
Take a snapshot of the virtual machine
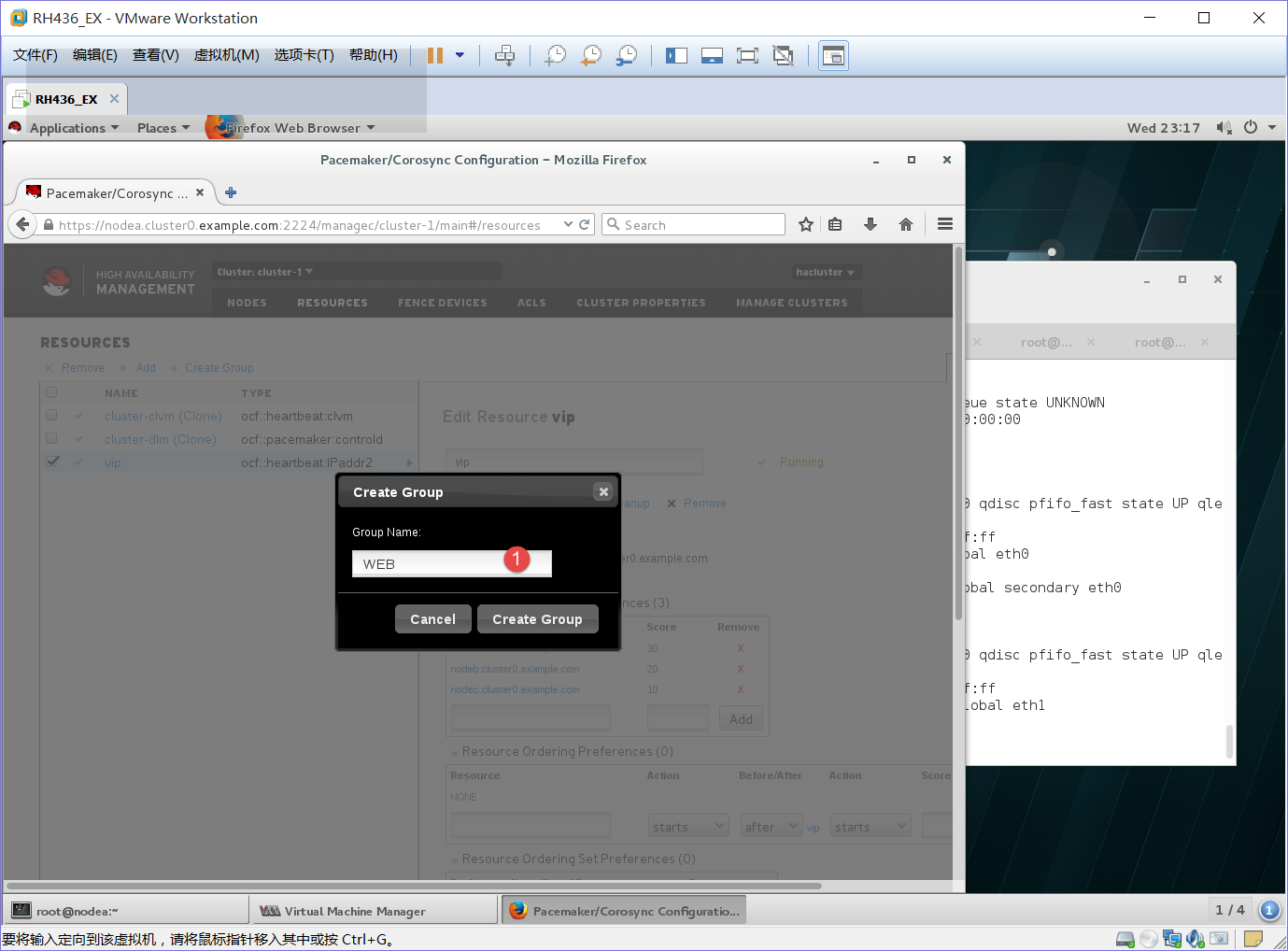[x=555, y=55]
